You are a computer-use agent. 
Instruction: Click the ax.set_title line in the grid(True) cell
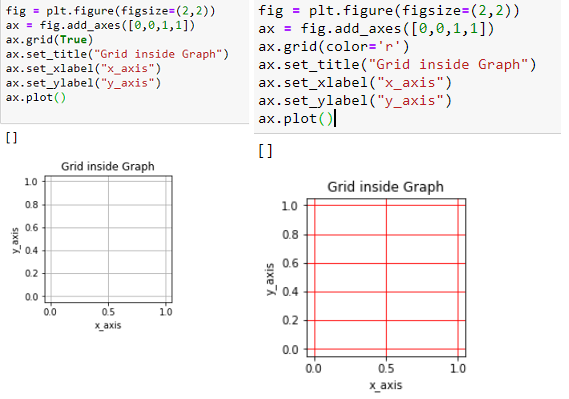click(x=117, y=54)
